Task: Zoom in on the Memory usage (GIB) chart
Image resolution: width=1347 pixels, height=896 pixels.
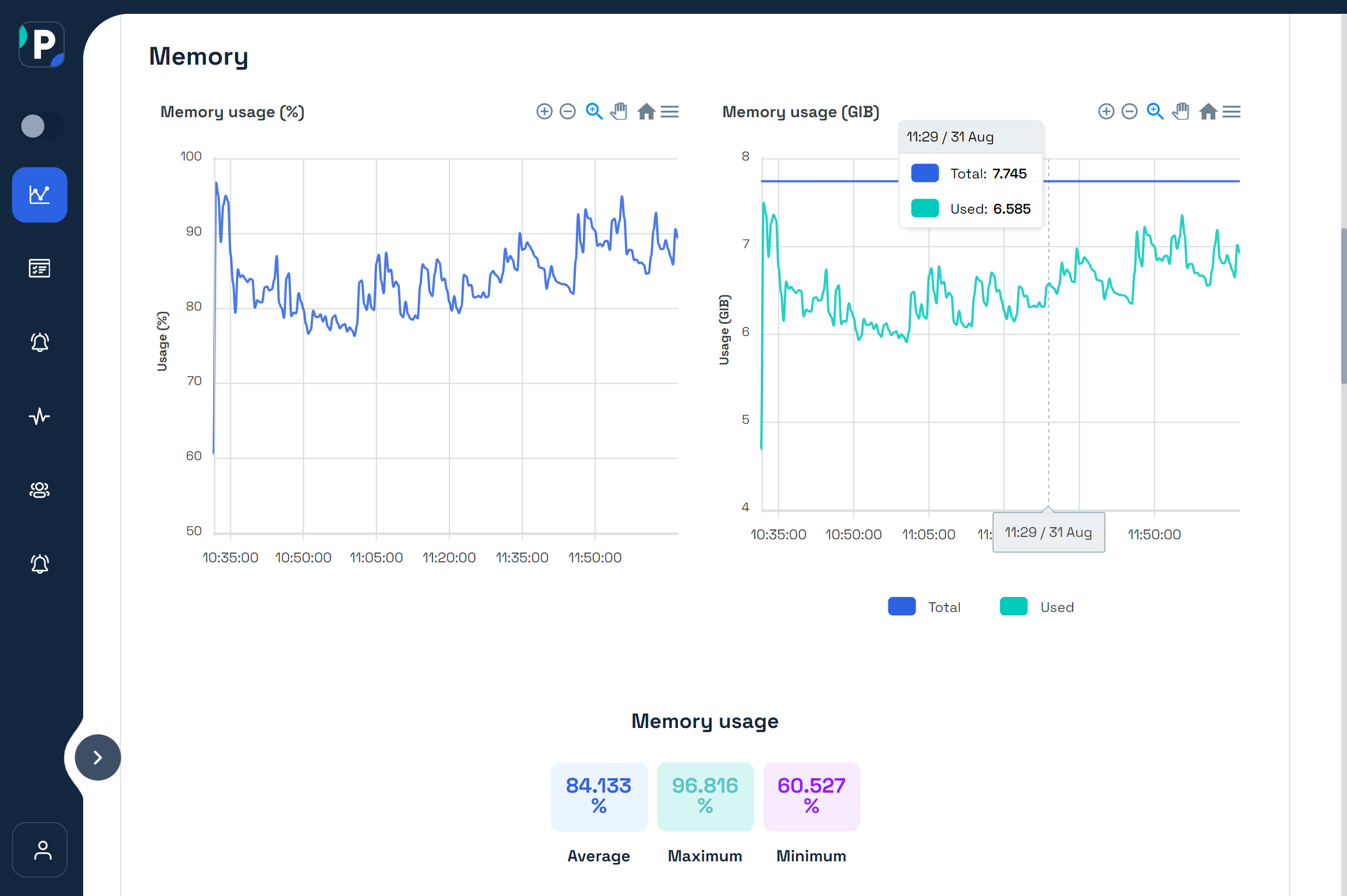Action: pyautogui.click(x=1106, y=111)
